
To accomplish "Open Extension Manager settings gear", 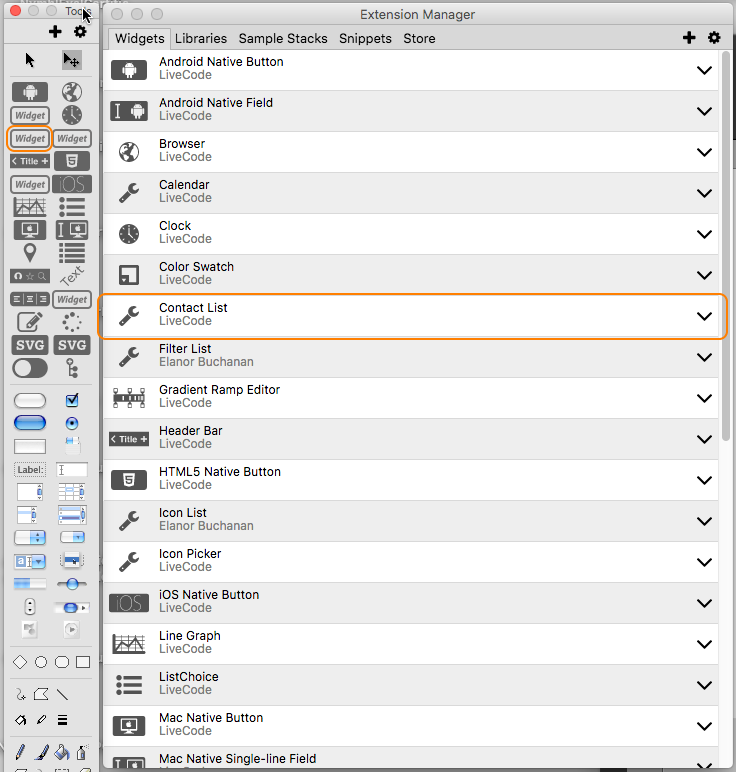I will (x=714, y=37).
